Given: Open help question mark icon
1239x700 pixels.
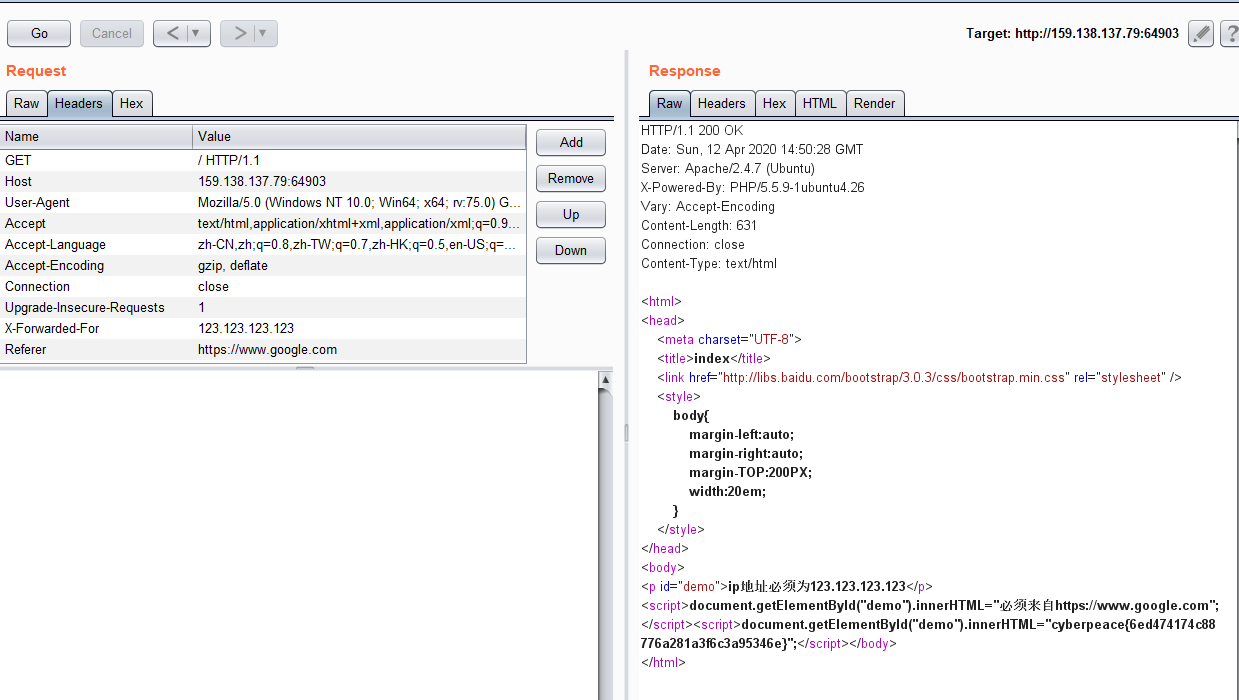Looking at the screenshot, I should point(1230,33).
